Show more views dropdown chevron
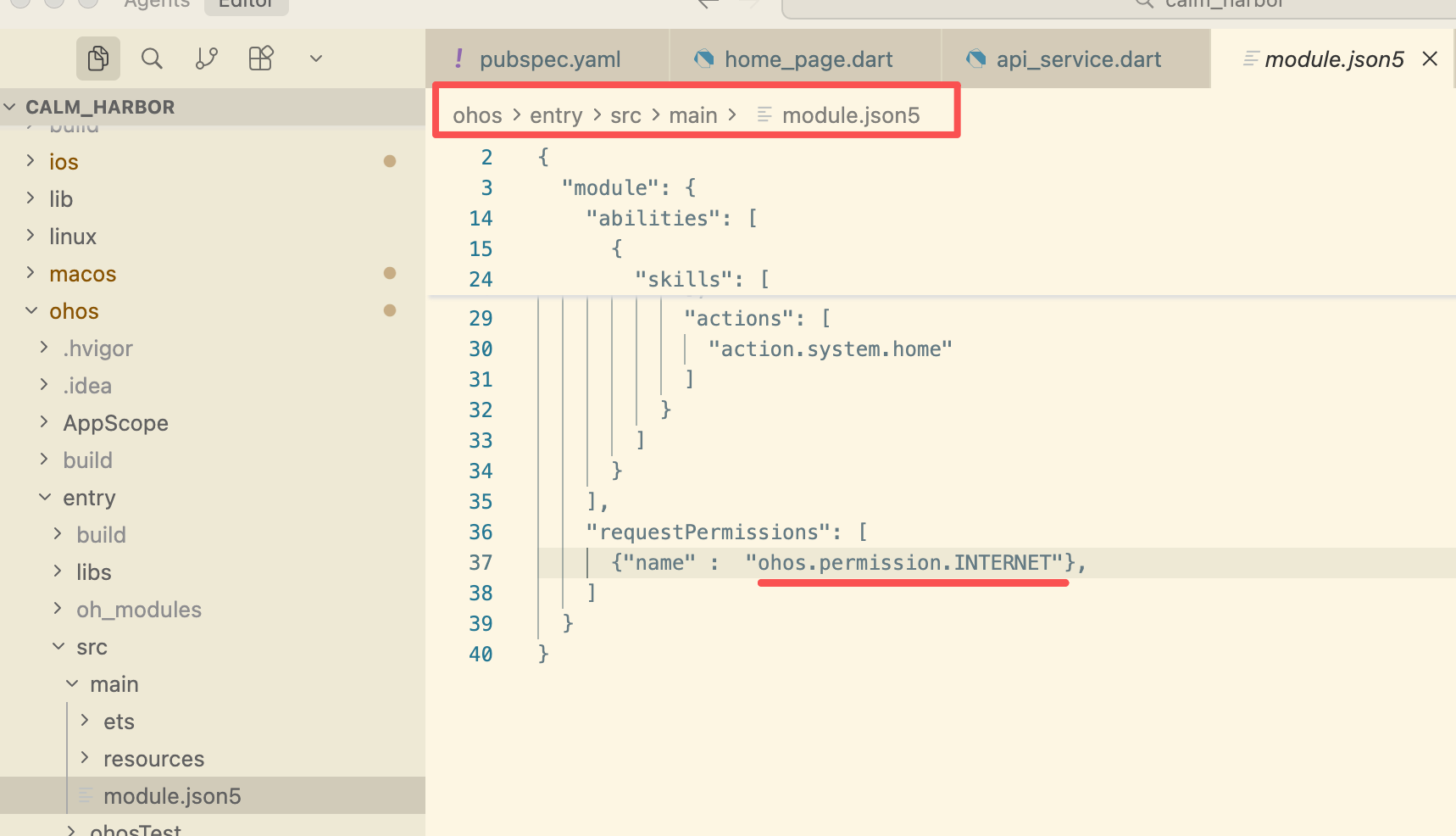 tap(316, 59)
